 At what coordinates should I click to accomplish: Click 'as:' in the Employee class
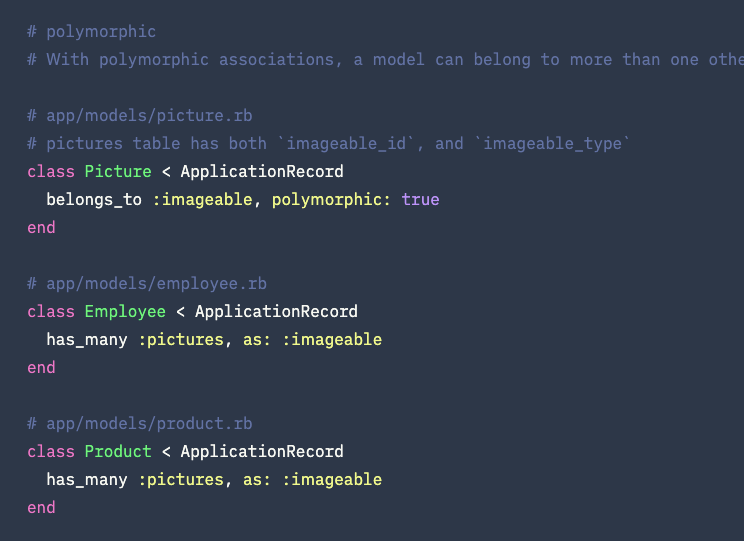point(257,340)
